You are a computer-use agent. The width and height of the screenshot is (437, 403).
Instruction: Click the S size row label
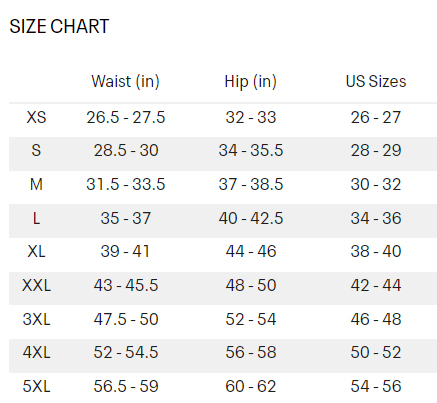[x=36, y=150]
